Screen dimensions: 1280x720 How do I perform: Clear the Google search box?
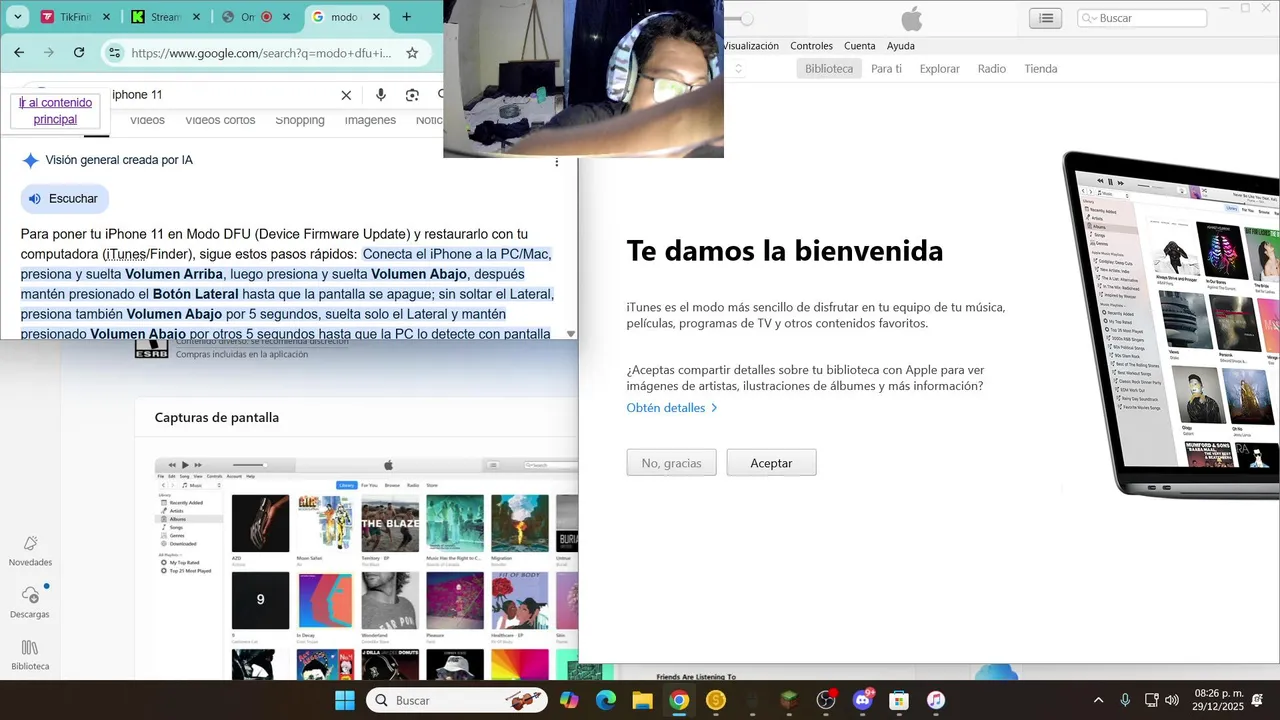(x=346, y=95)
